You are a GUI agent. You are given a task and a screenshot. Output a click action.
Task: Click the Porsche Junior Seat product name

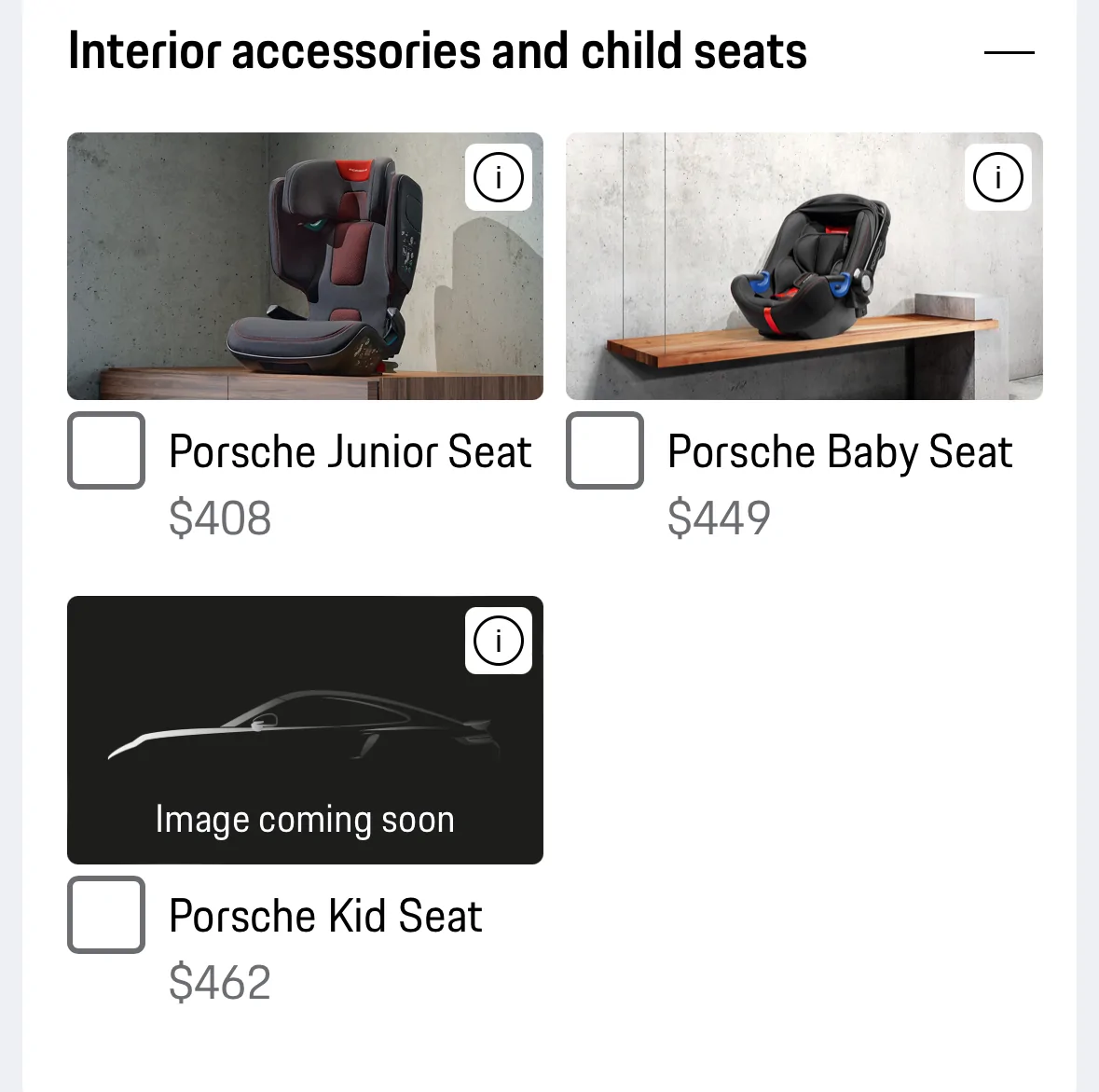coord(350,451)
